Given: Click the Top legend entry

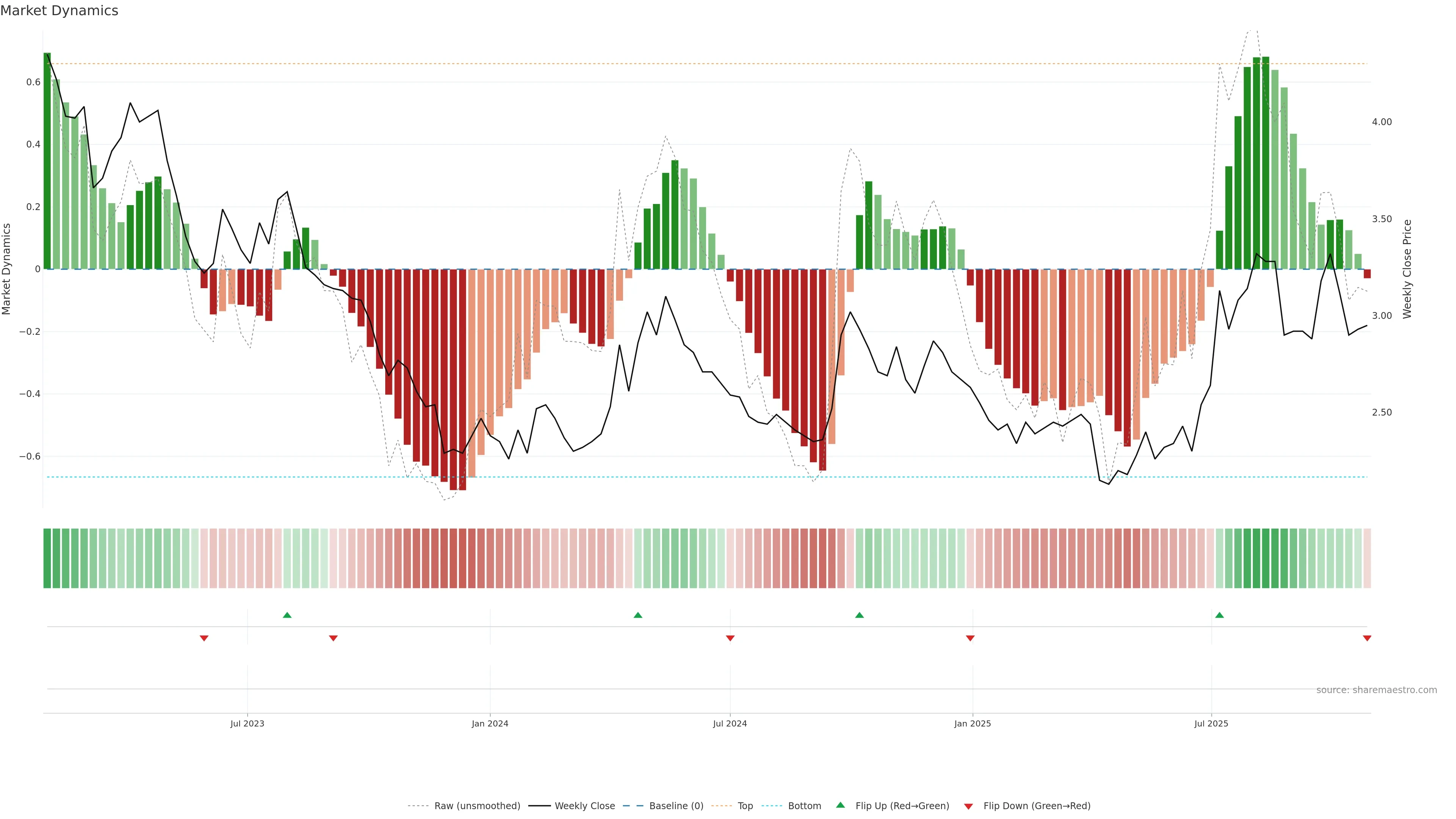Looking at the screenshot, I should [745, 806].
